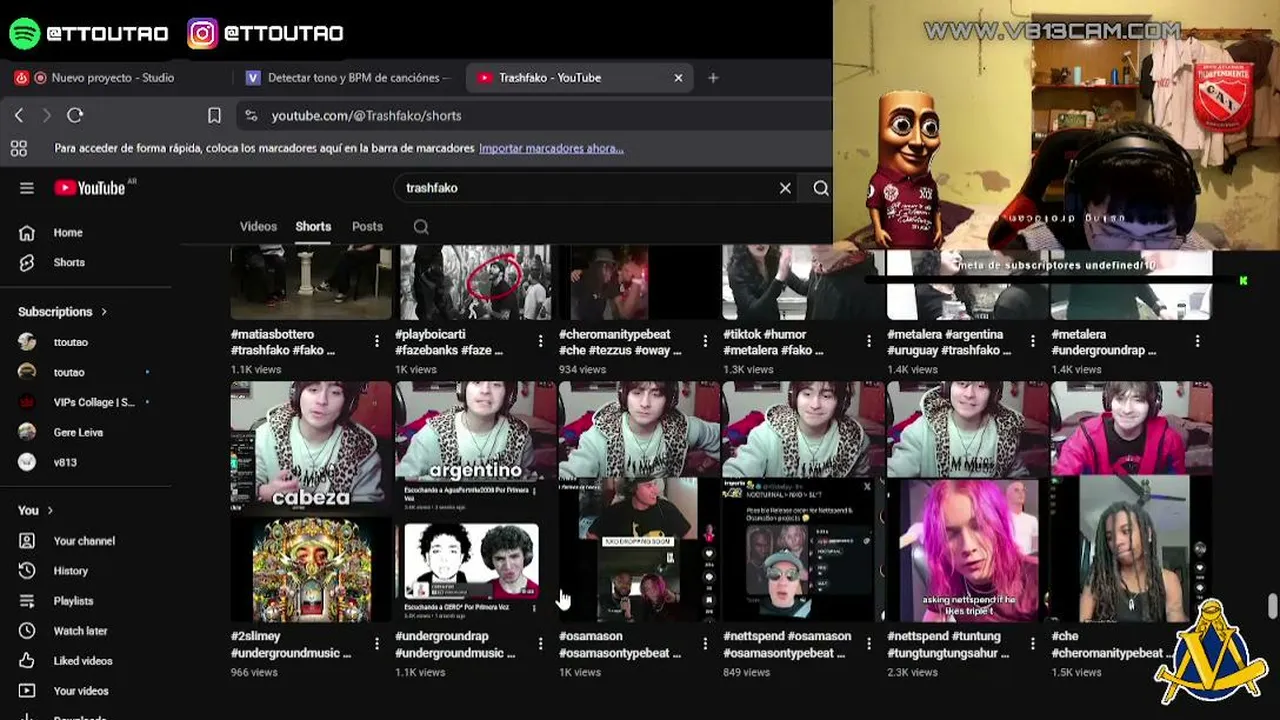Click the vertical page scrollbar thumb
Screen dimensions: 1280x720
pyautogui.click(x=1272, y=606)
